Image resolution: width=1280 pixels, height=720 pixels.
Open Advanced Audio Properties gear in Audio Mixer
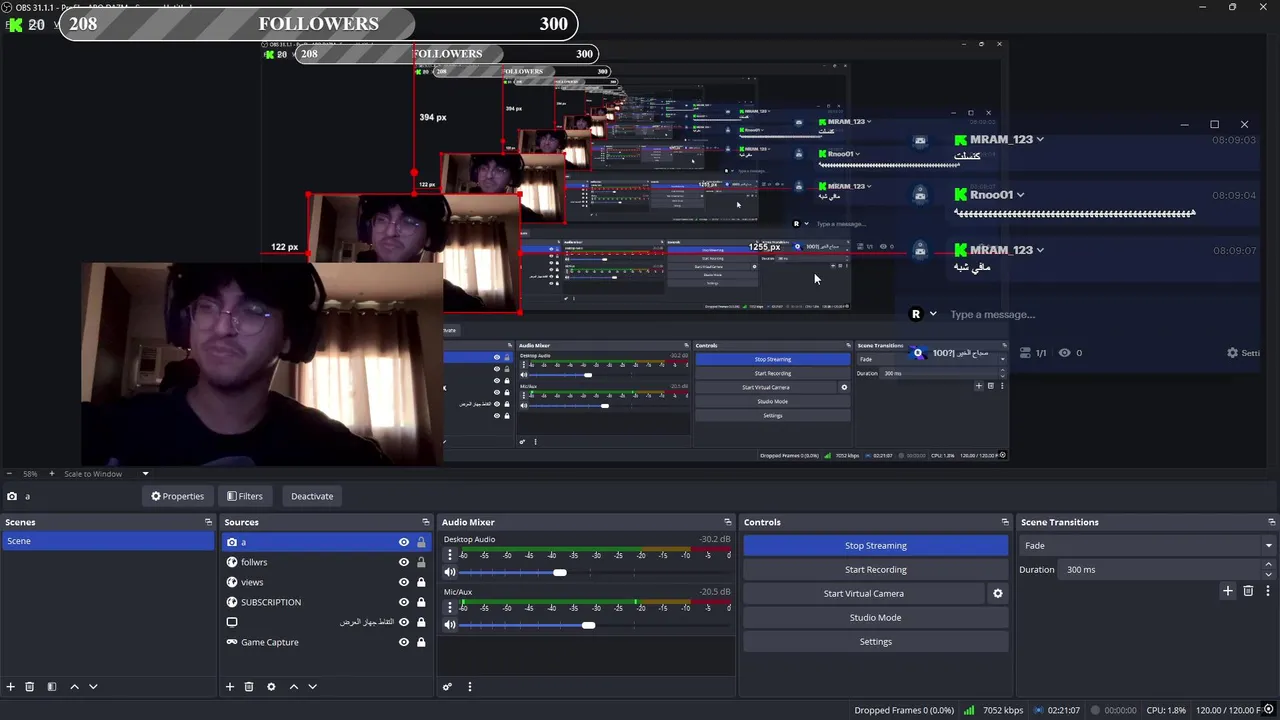[x=447, y=687]
